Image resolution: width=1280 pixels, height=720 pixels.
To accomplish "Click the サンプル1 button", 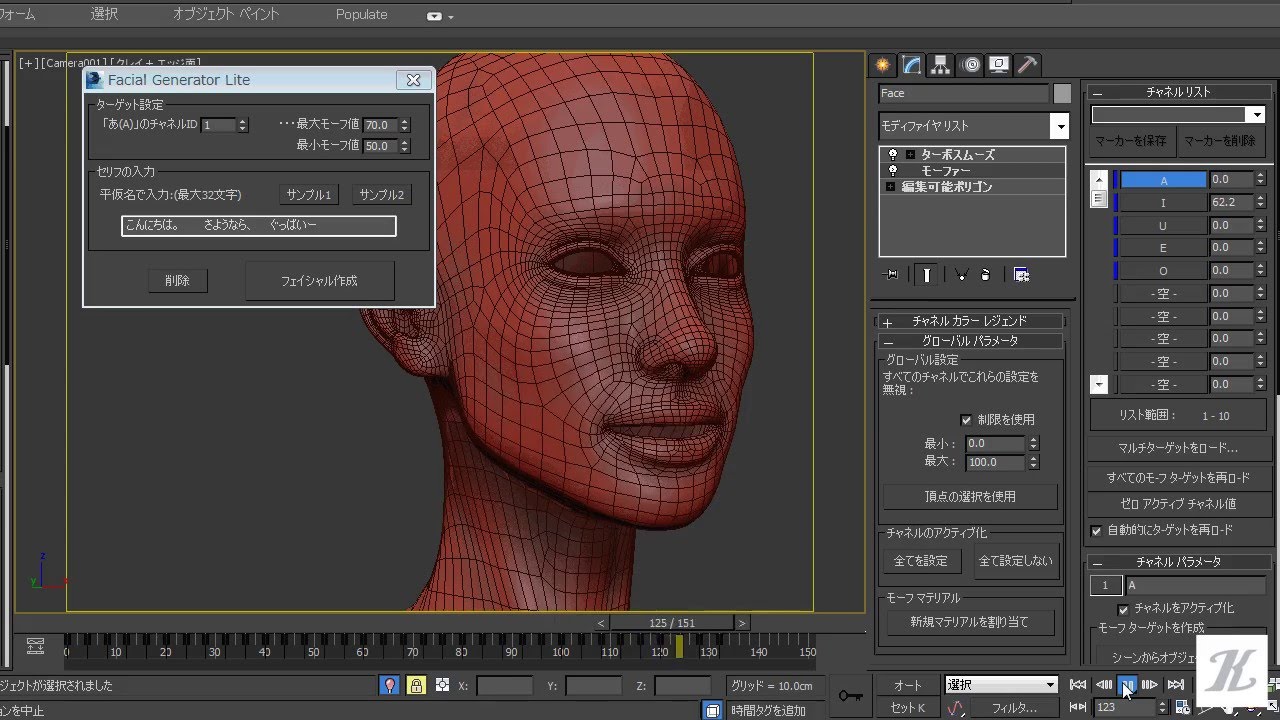I will point(308,195).
